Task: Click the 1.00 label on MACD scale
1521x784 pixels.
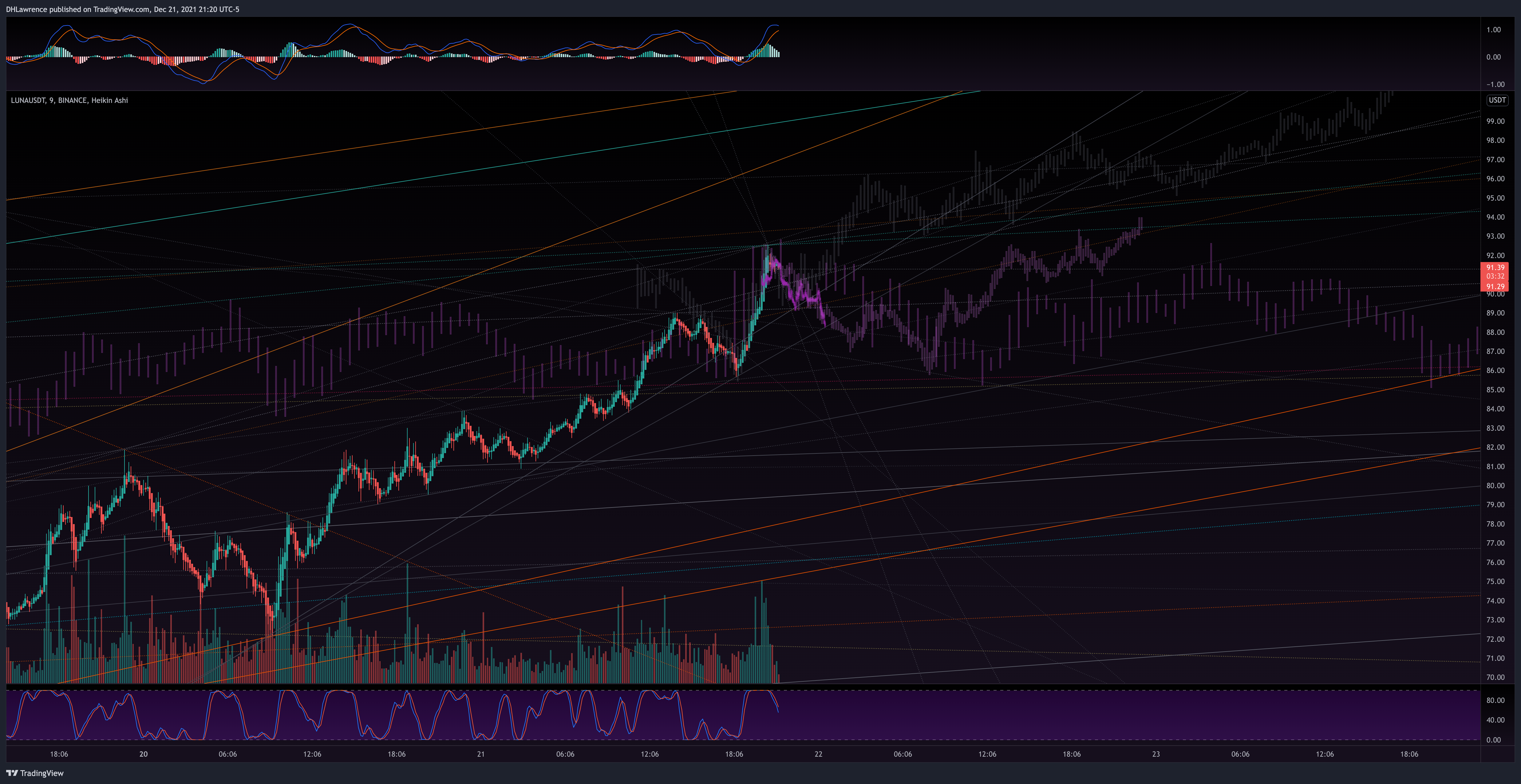Action: click(x=1493, y=29)
